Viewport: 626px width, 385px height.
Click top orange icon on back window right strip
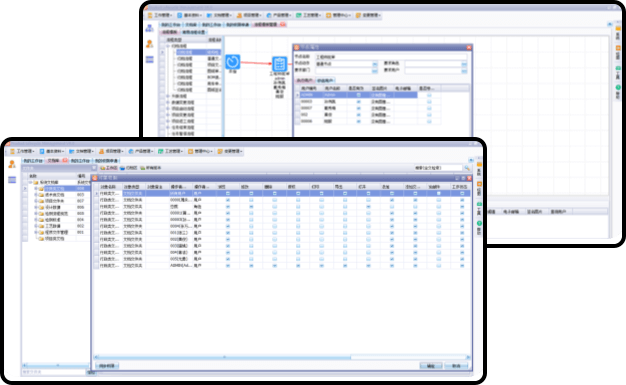[618, 29]
